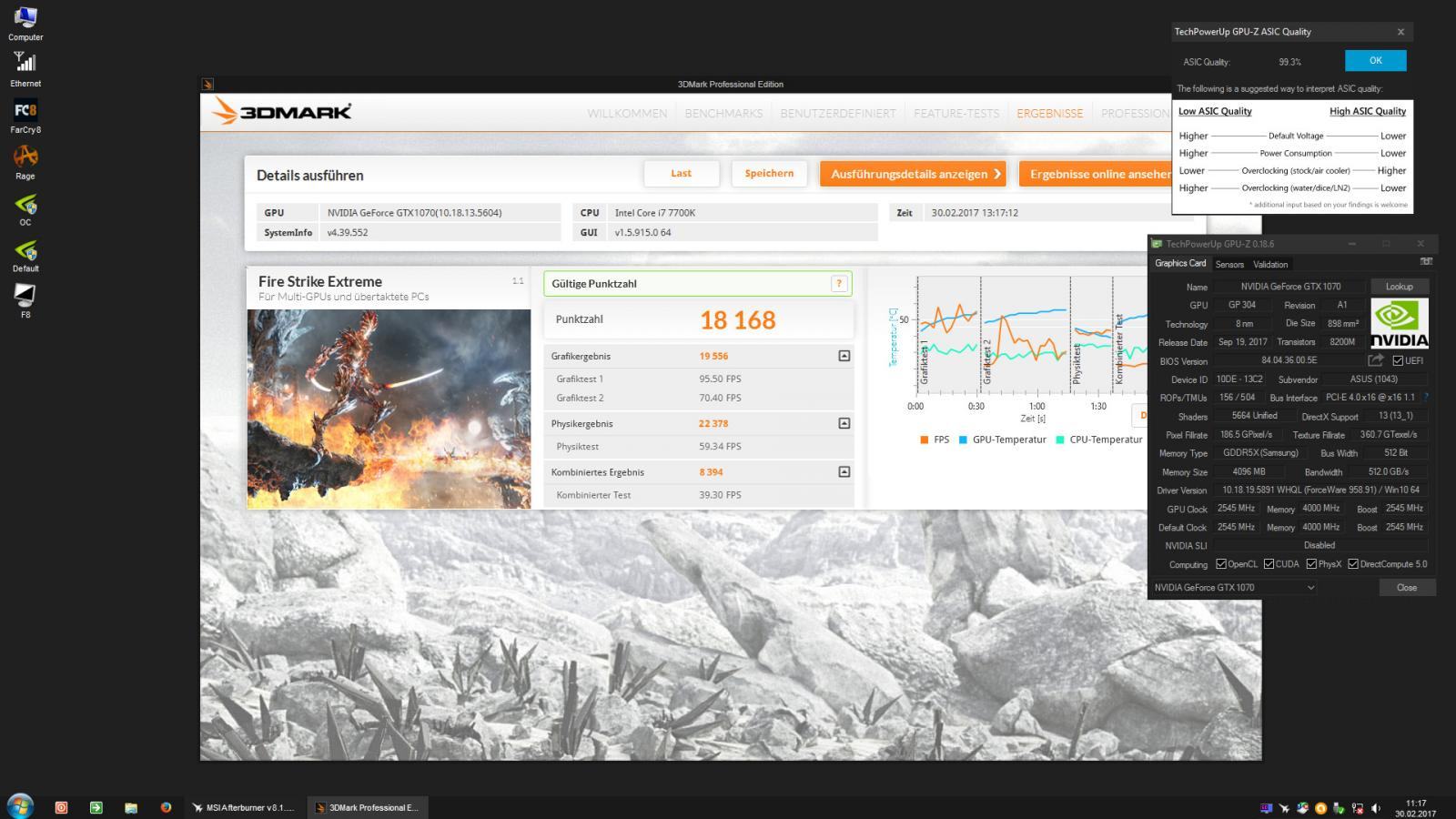Image resolution: width=1456 pixels, height=819 pixels.
Task: Click the bus interface question mark in GPU-Z
Action: point(1426,397)
